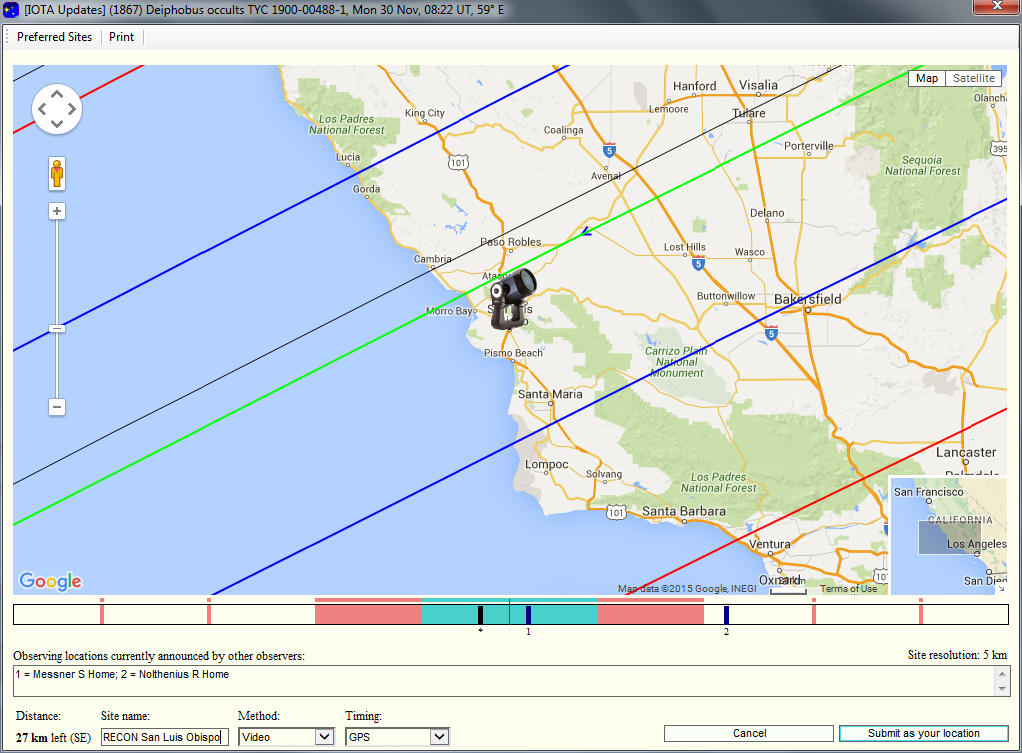Image resolution: width=1022 pixels, height=753 pixels.
Task: Open the Preferred Sites menu
Action: (x=54, y=37)
